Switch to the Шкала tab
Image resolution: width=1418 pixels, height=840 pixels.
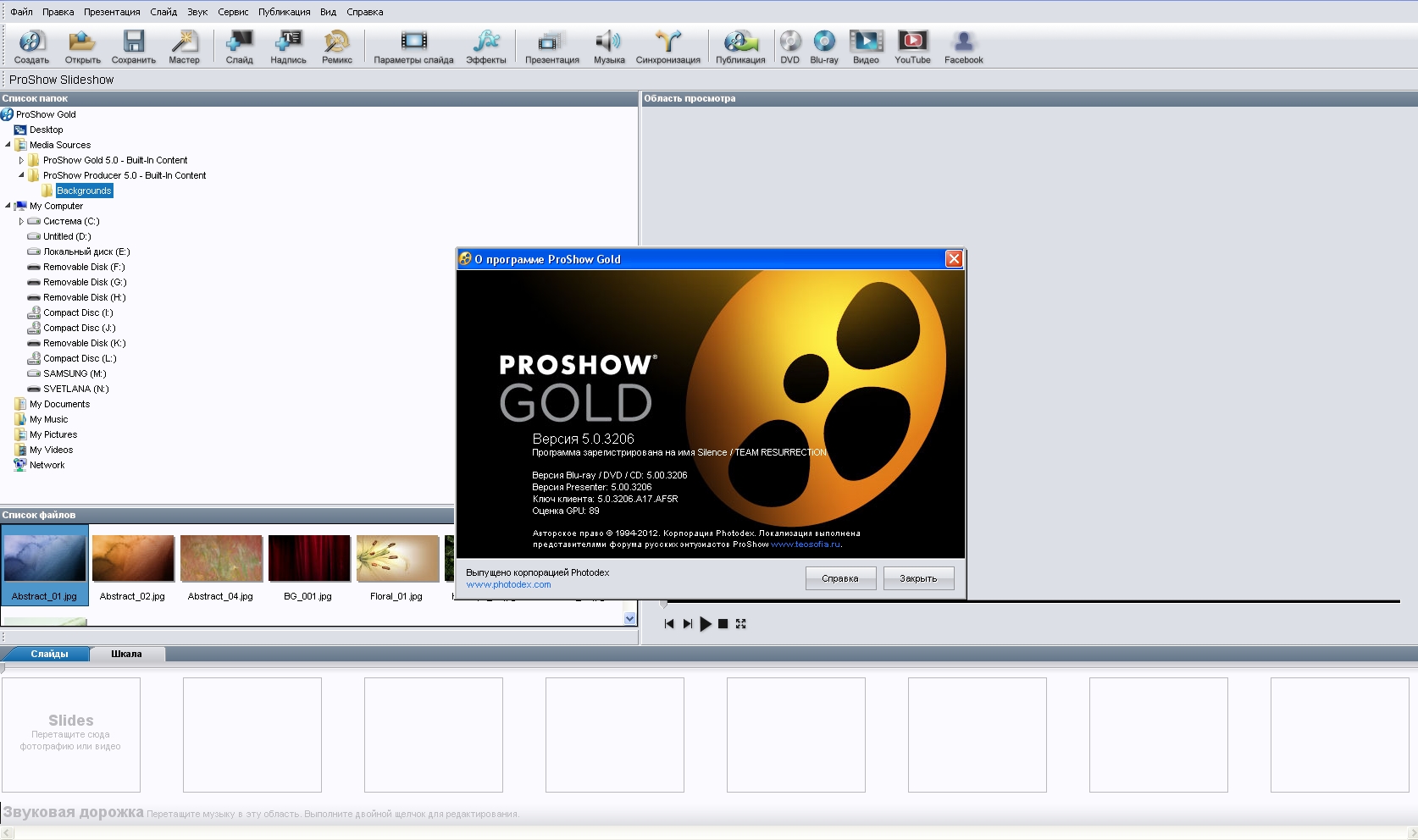(x=126, y=654)
